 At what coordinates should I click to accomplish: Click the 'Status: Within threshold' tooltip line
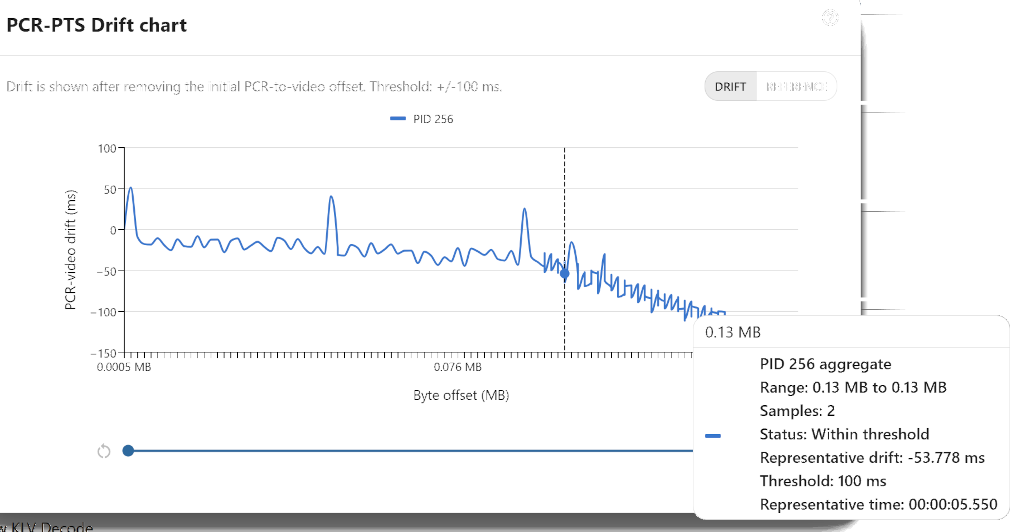(844, 434)
